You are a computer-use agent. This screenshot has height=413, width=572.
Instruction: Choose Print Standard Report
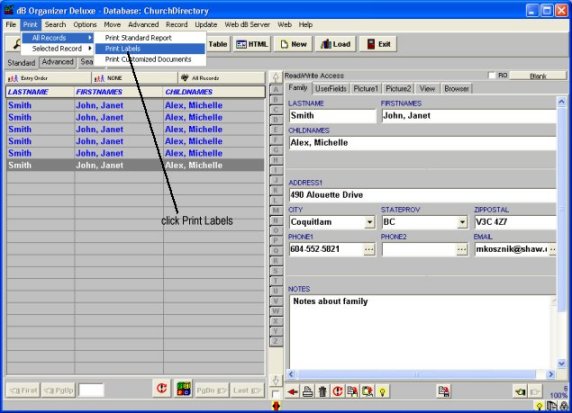150,38
